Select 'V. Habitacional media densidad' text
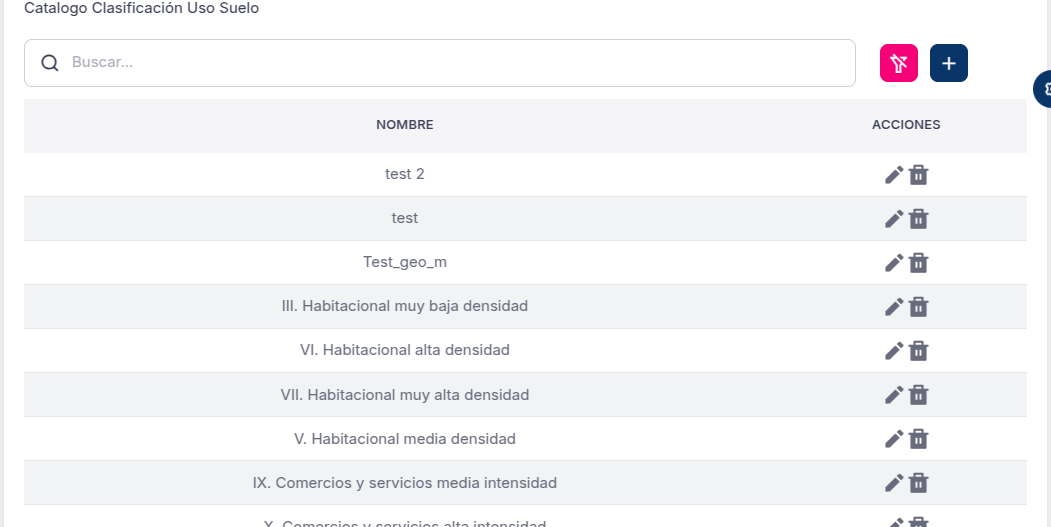 point(405,439)
